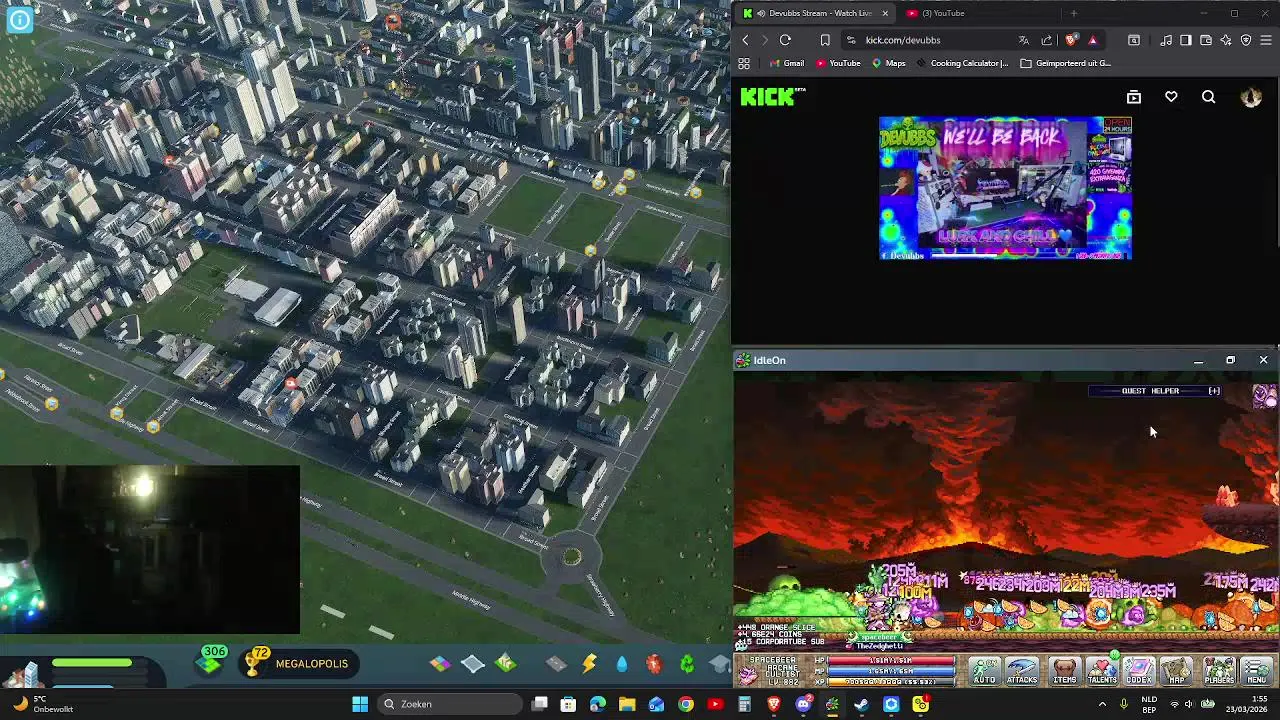Open the Maps bookmark
Viewport: 1280px width, 720px height.
point(888,63)
